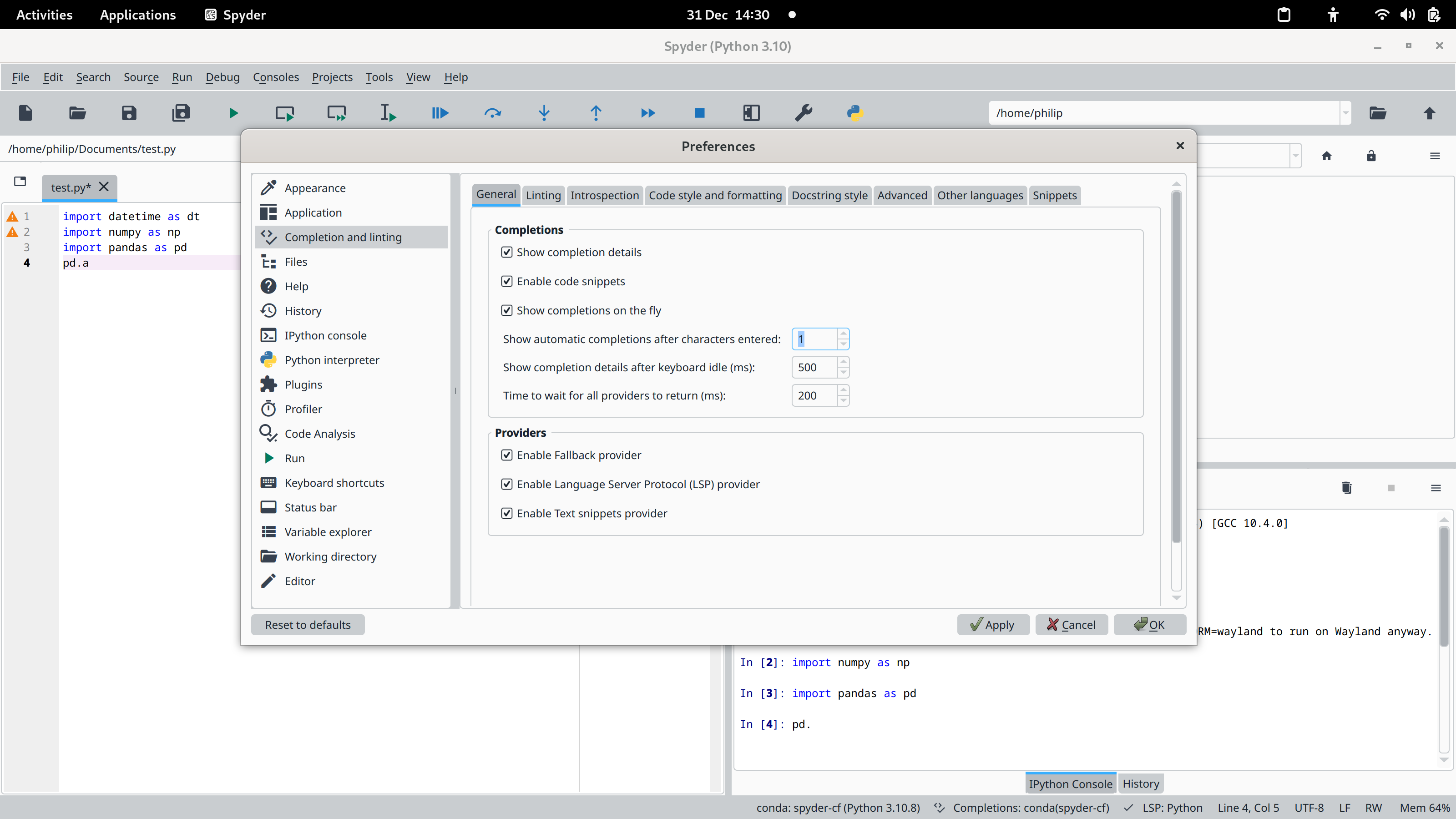Viewport: 1456px width, 819px height.
Task: Click the Stop debugging square icon
Action: (699, 113)
